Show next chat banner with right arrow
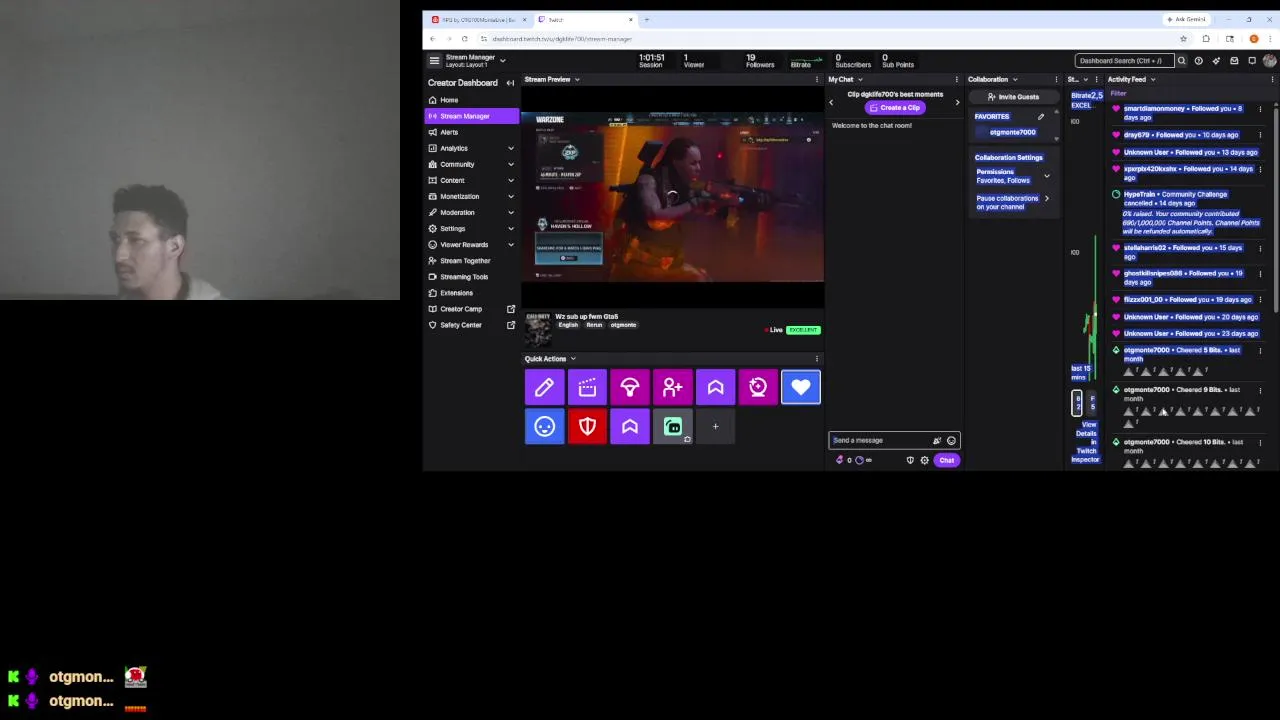Image resolution: width=1280 pixels, height=720 pixels. click(957, 102)
